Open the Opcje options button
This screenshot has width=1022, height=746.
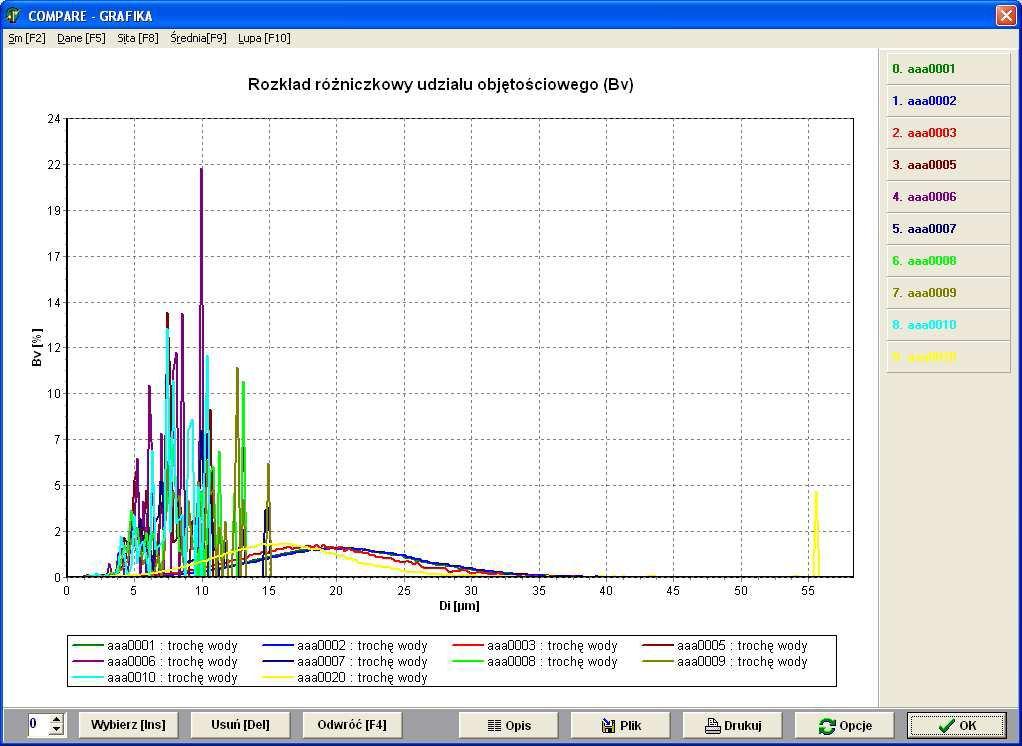pos(845,726)
